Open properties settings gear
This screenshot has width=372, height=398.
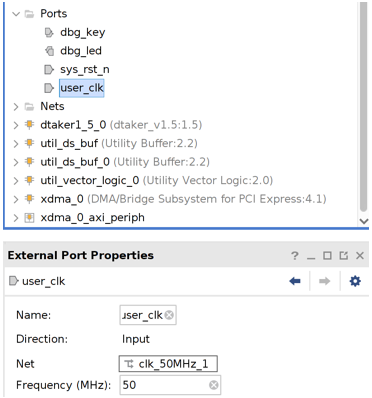(355, 281)
